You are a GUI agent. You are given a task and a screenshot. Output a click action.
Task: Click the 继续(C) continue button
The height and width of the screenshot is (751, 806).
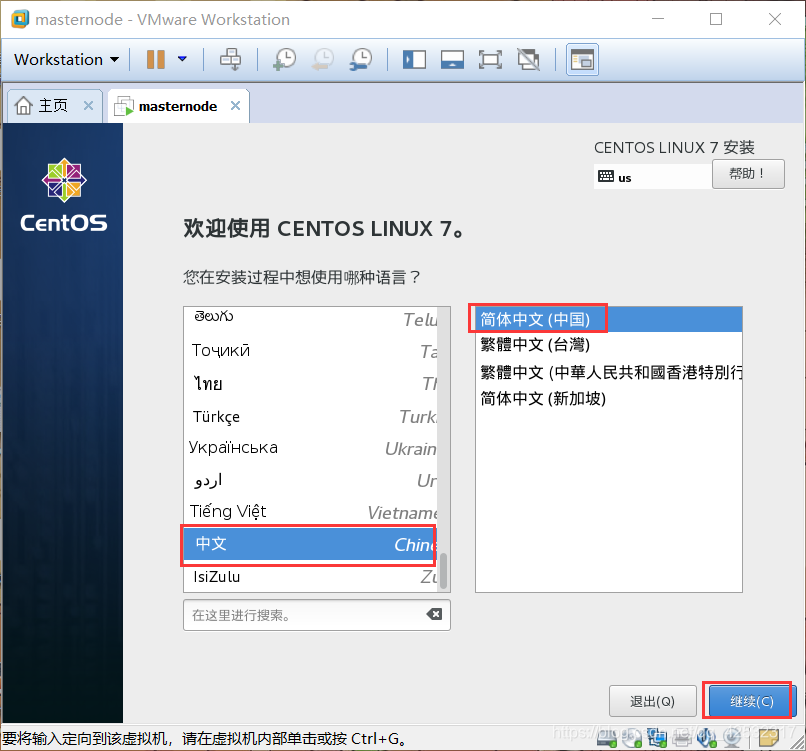[751, 701]
